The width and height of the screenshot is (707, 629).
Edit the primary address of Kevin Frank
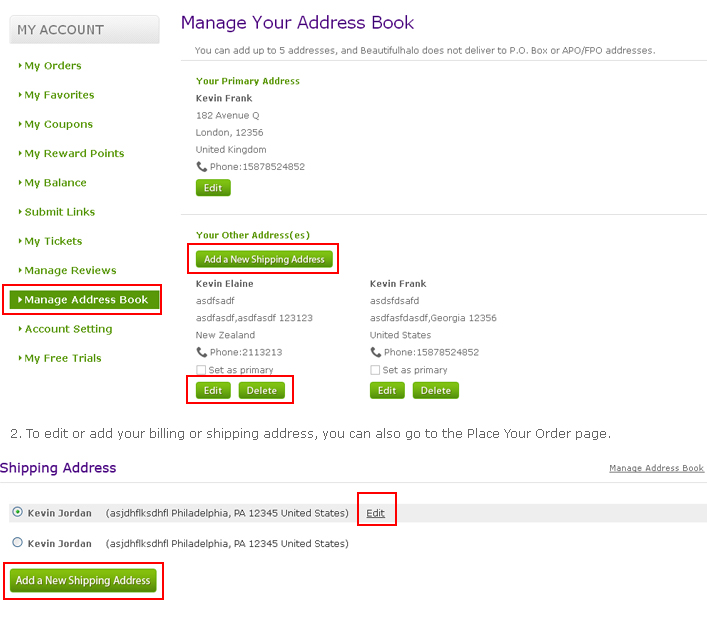[213, 188]
